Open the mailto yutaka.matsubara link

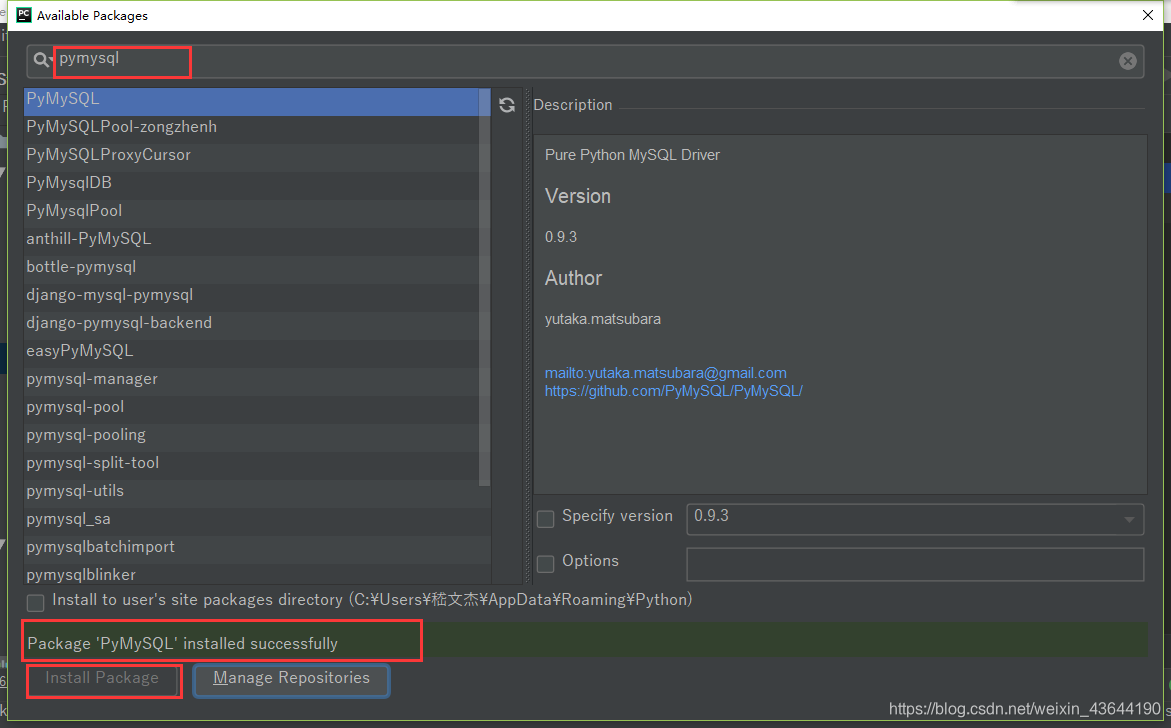coord(665,373)
